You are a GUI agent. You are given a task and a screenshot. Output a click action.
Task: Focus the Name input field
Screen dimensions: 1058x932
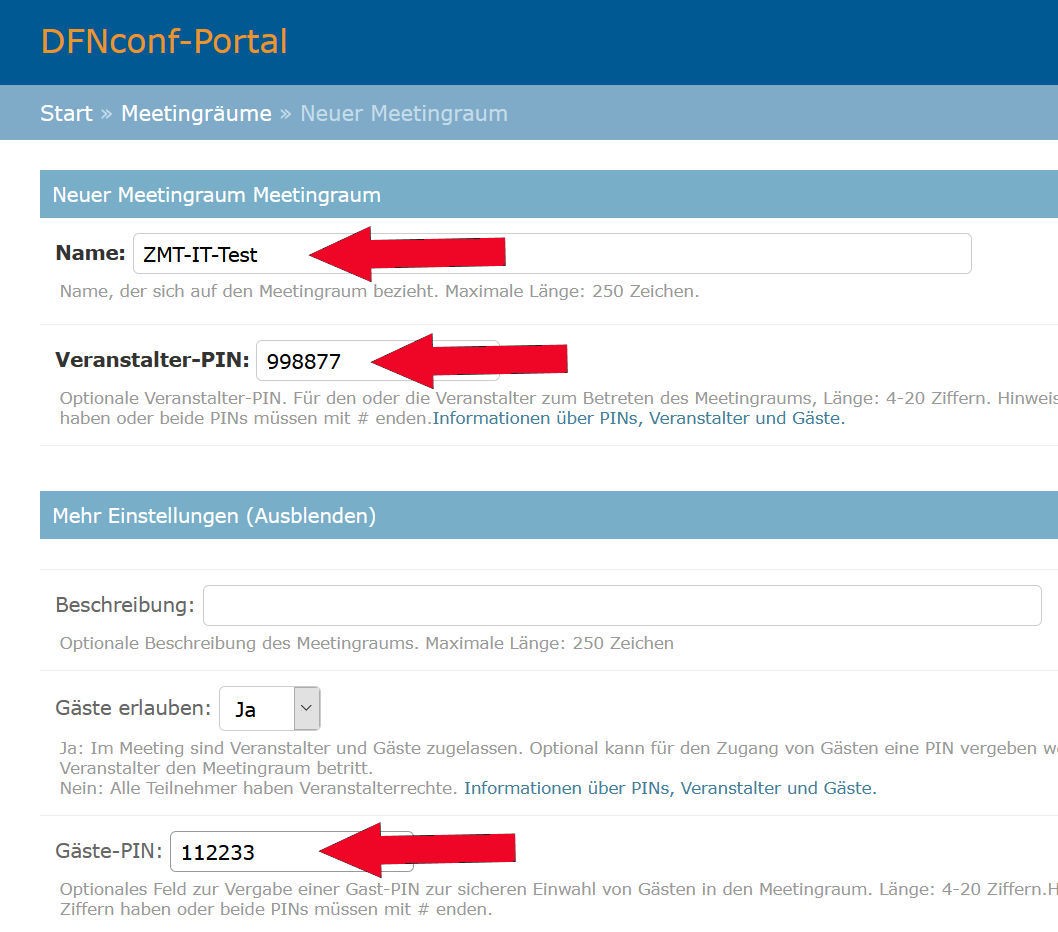(552, 254)
